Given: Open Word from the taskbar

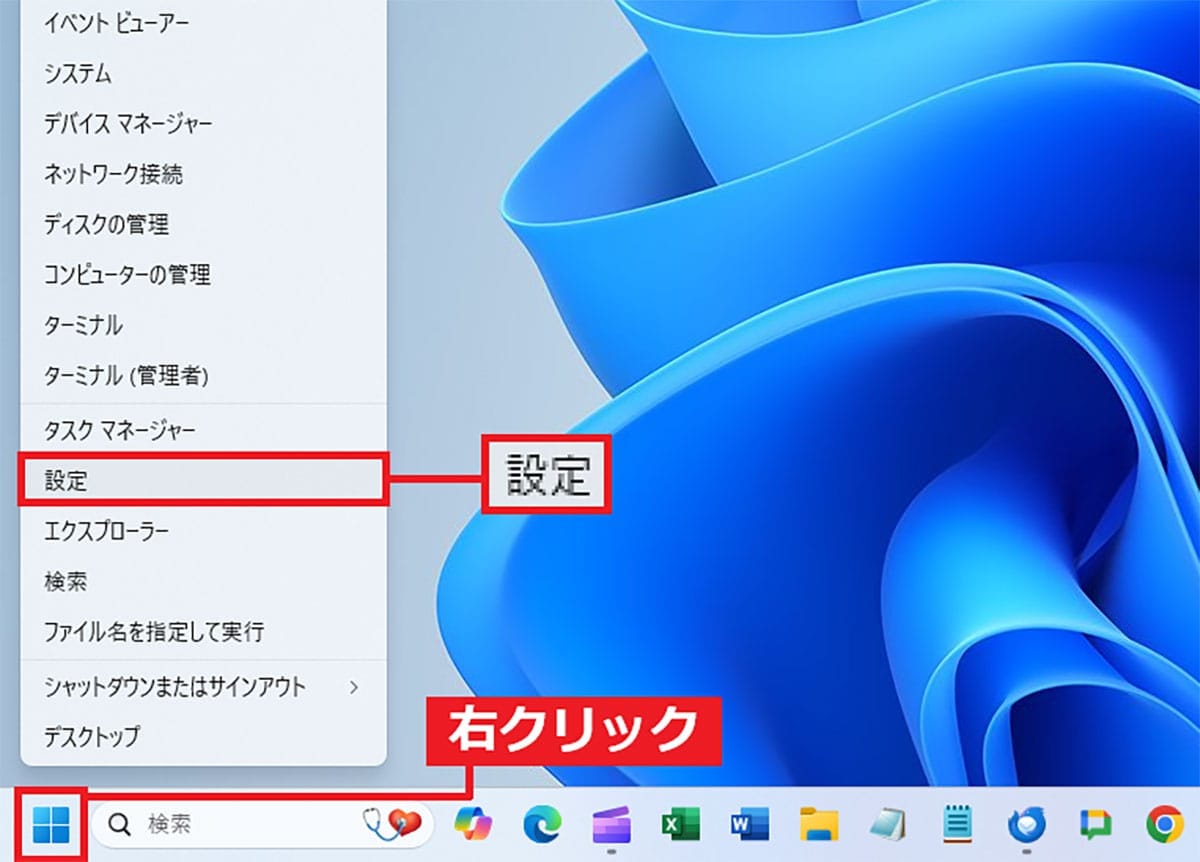Looking at the screenshot, I should coord(749,824).
